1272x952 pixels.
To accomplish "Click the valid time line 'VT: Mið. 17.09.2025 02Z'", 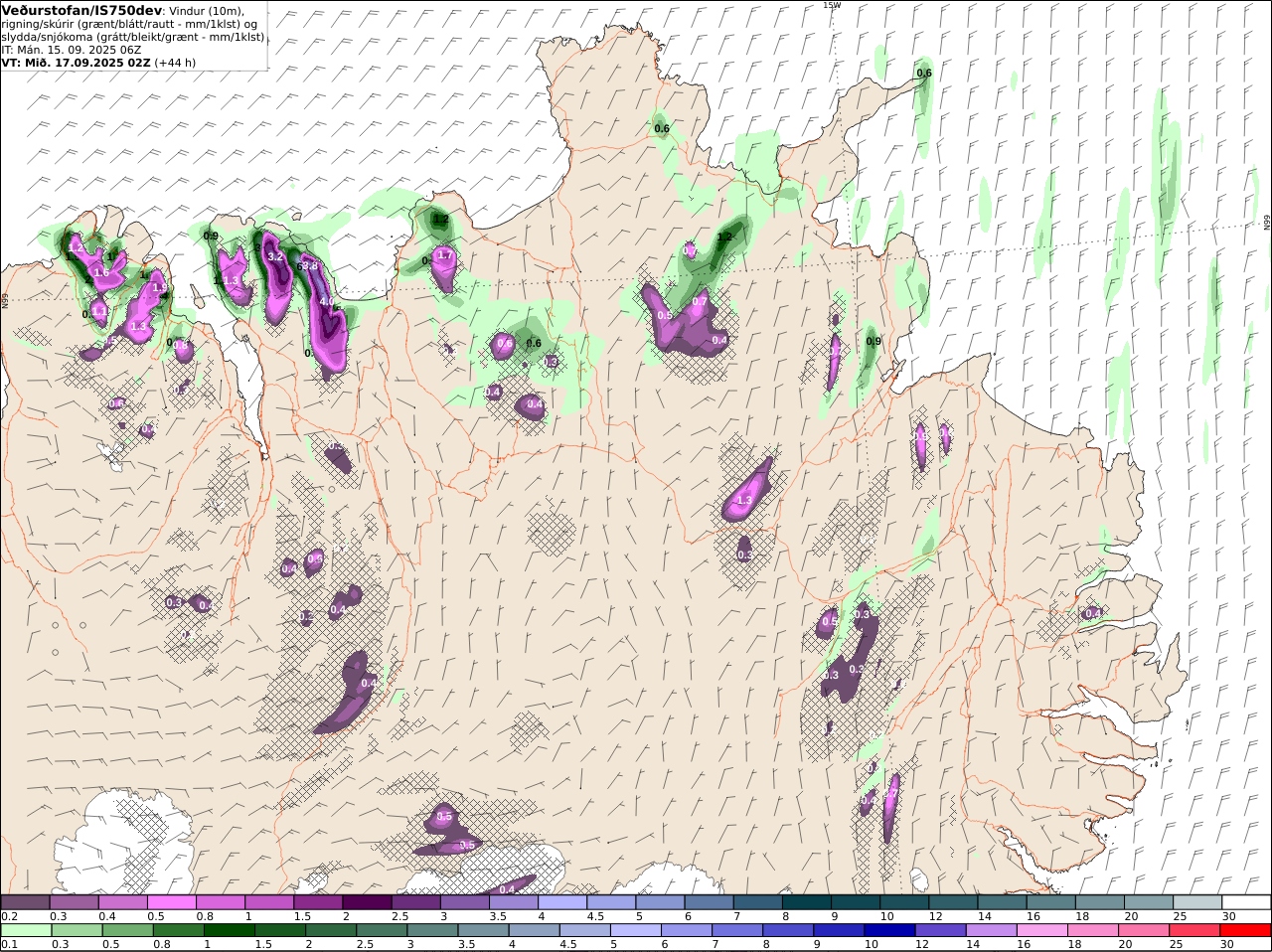I will [77, 62].
